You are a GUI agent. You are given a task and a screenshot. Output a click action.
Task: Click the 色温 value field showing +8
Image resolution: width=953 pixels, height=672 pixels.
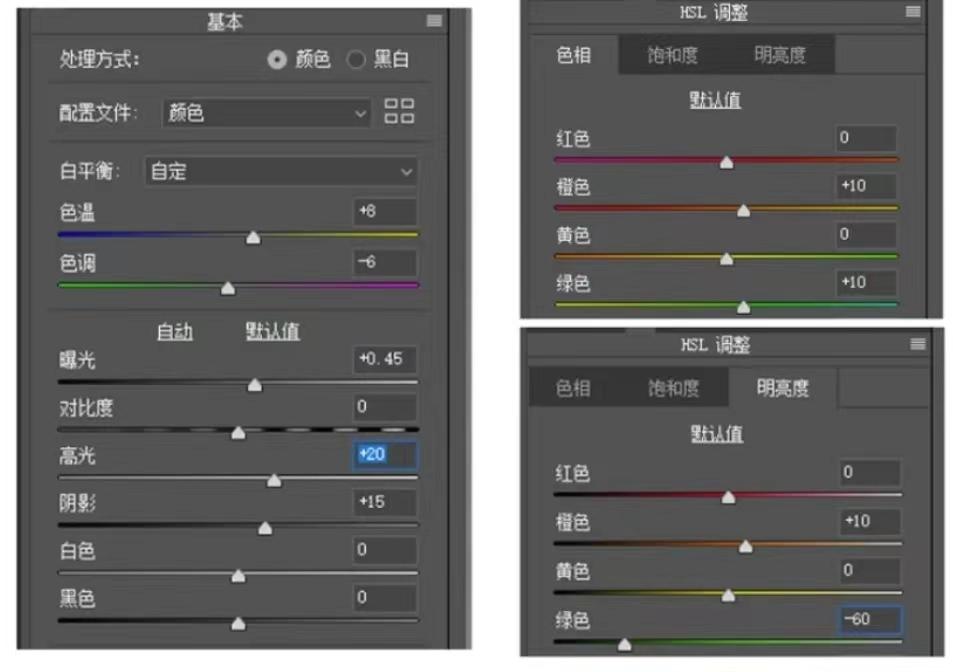click(x=385, y=211)
